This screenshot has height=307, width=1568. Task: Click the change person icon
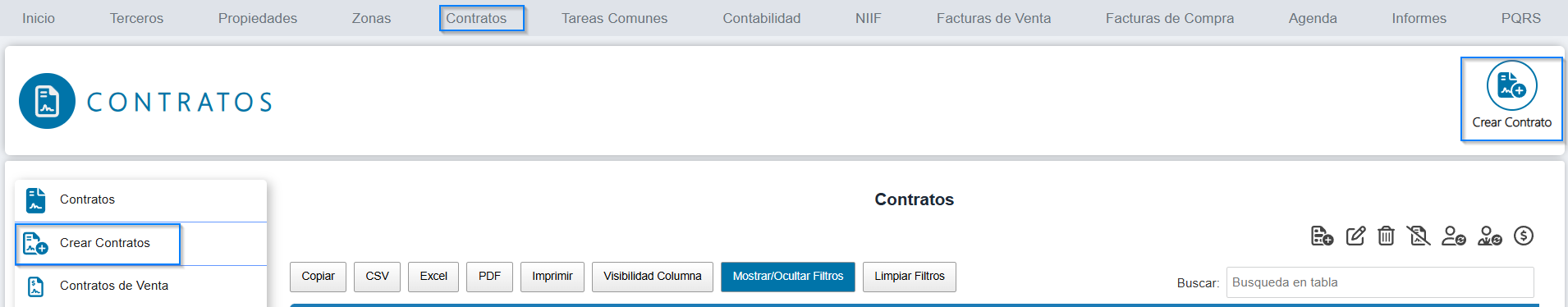coord(1454,236)
